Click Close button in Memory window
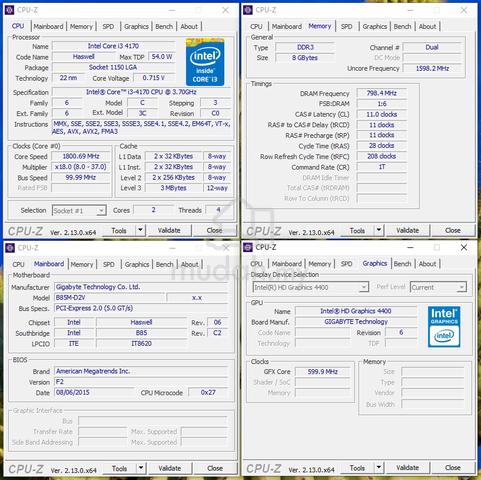The height and width of the screenshot is (480, 481). point(453,230)
